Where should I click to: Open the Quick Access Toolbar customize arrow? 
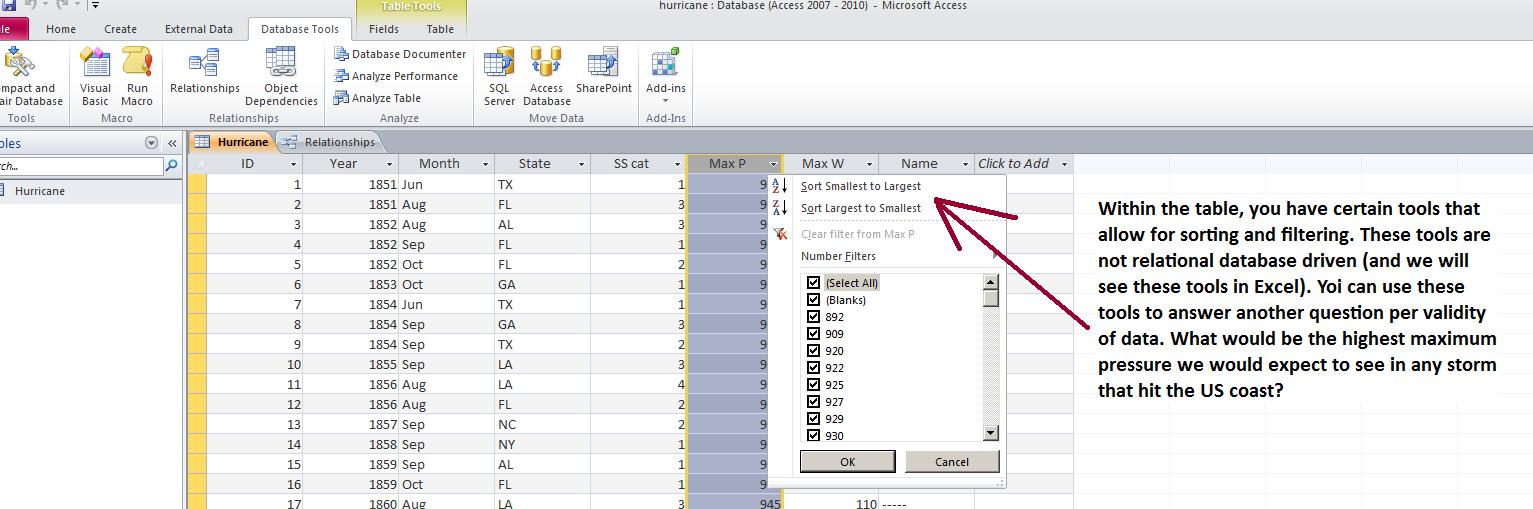(95, 6)
